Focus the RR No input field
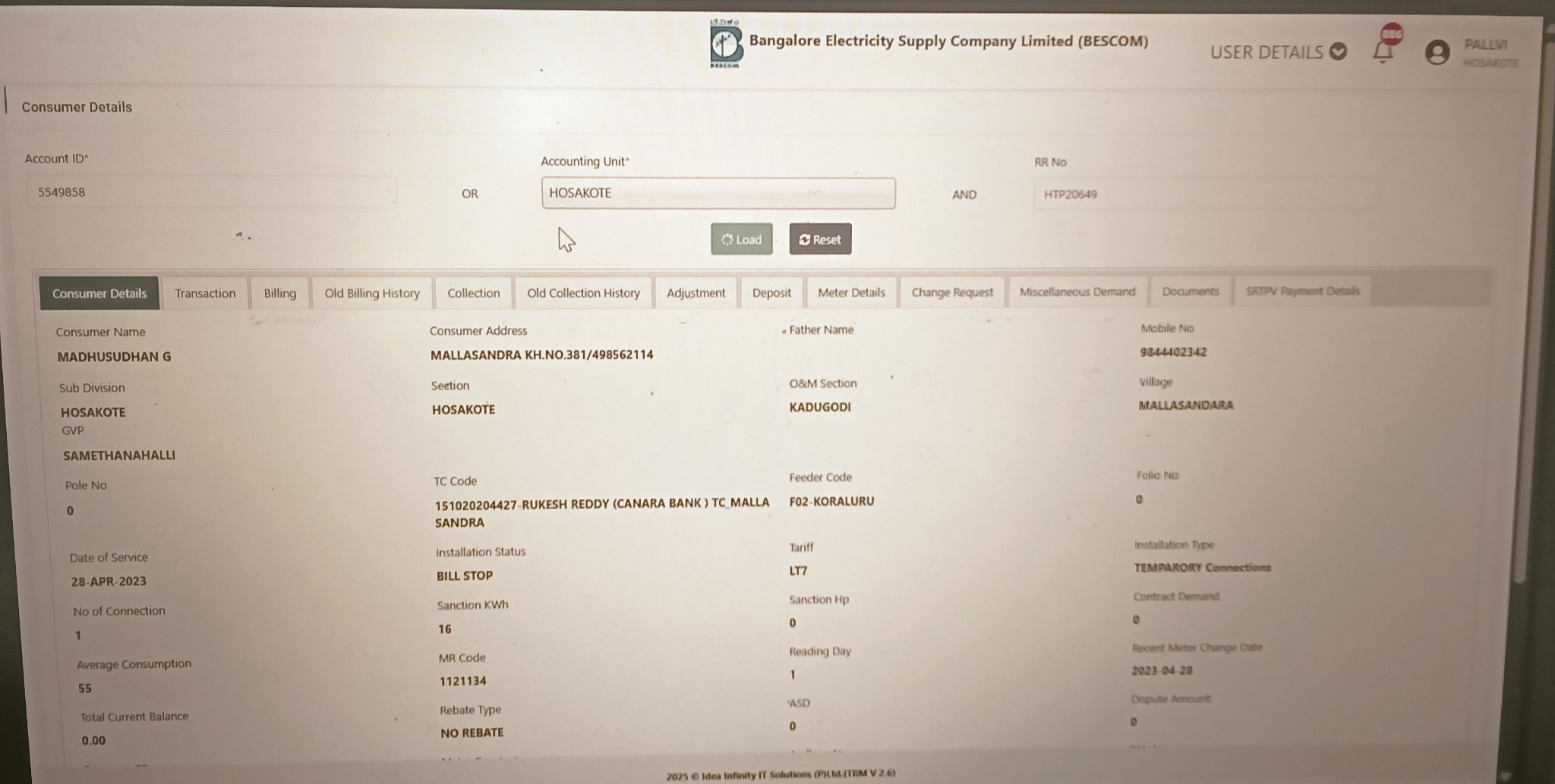 (1207, 194)
